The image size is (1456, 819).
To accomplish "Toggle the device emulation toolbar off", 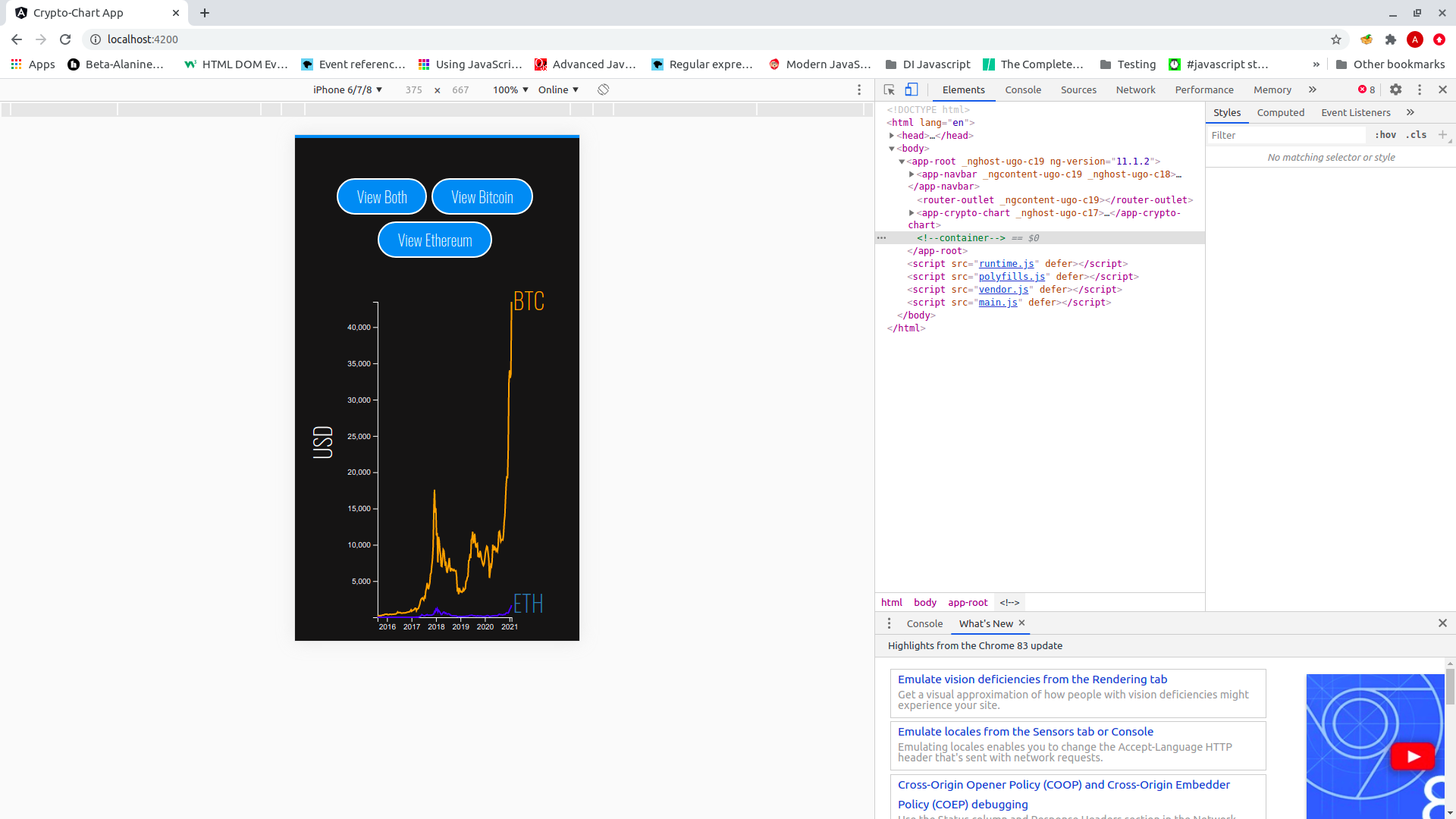I will 912,89.
